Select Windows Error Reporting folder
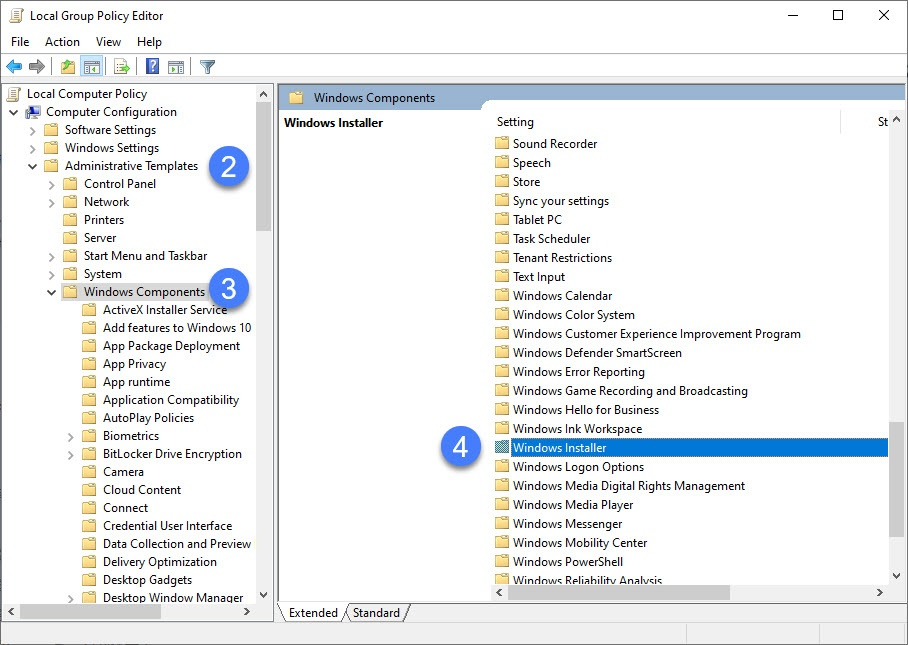 [579, 371]
